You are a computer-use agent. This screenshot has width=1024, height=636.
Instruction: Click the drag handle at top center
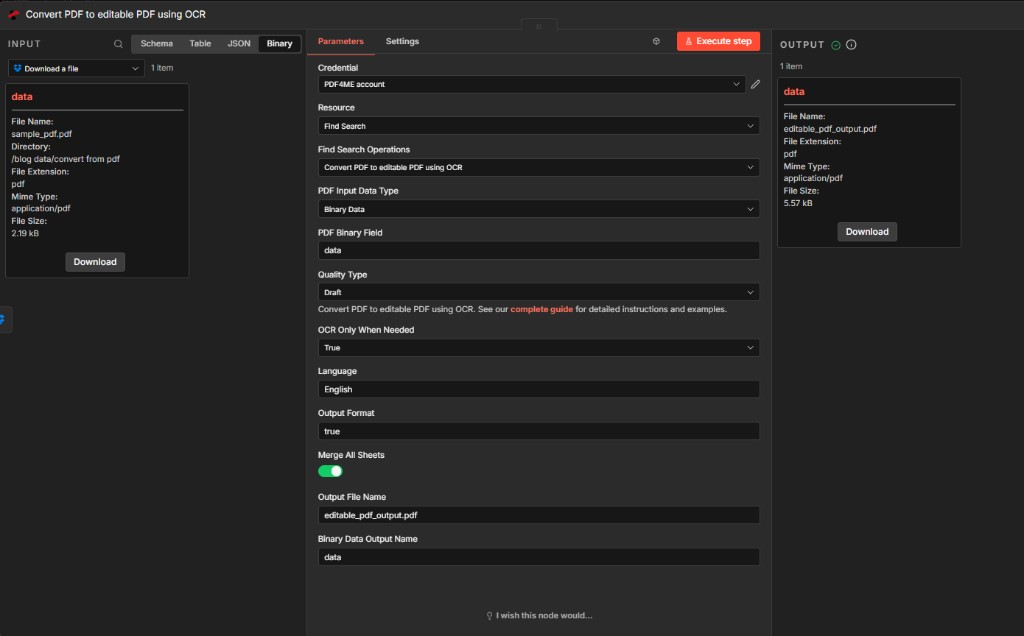coord(538,26)
